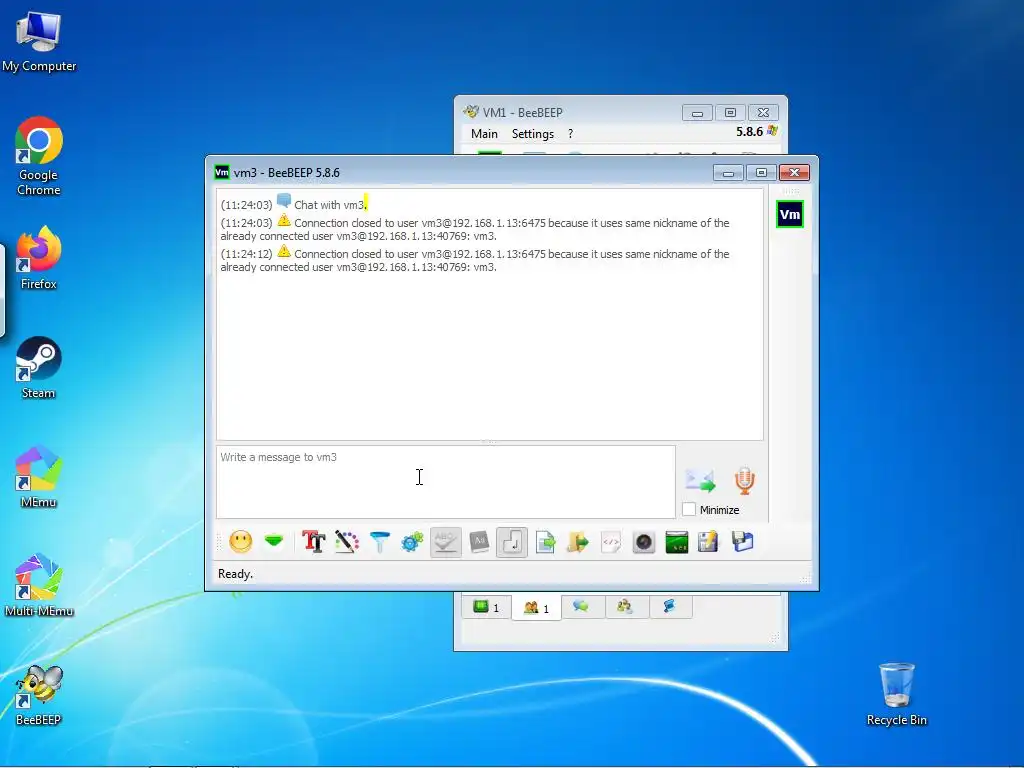Click the 5.8.6 version label in VM1
This screenshot has height=768, width=1024.
point(749,131)
